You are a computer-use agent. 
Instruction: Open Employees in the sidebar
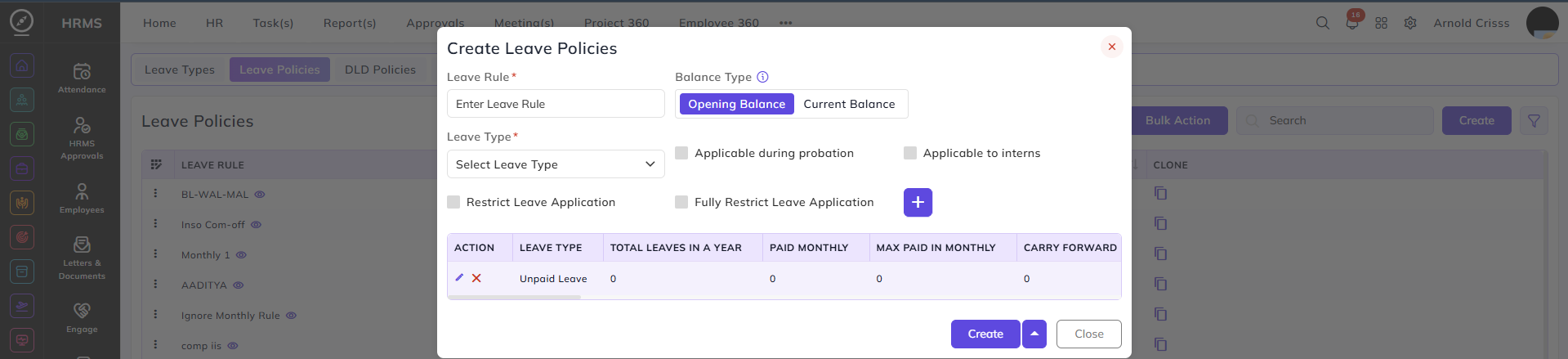pyautogui.click(x=82, y=198)
